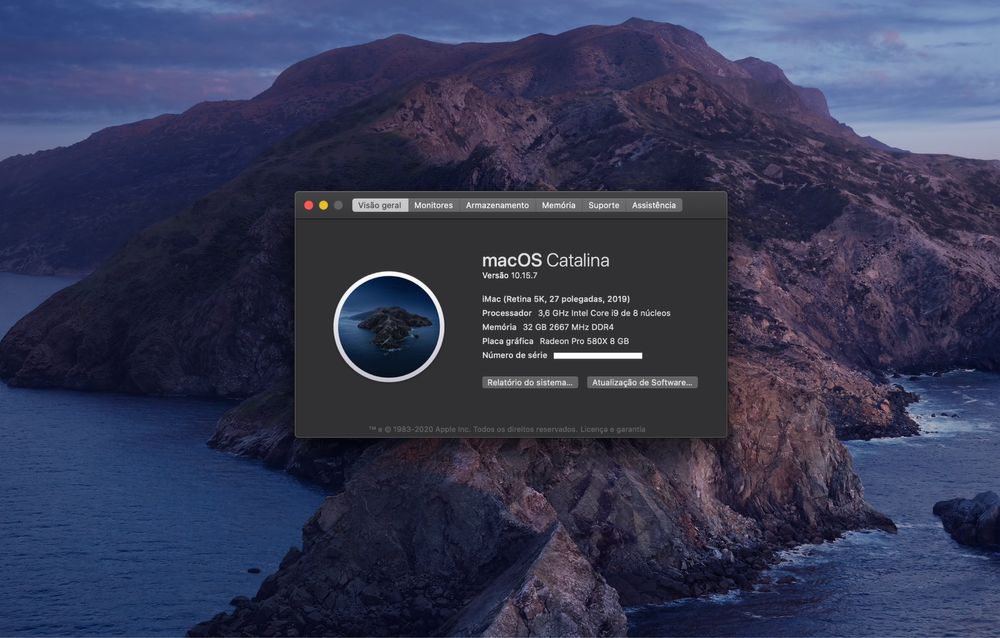Go to the Suporte tab

604,205
